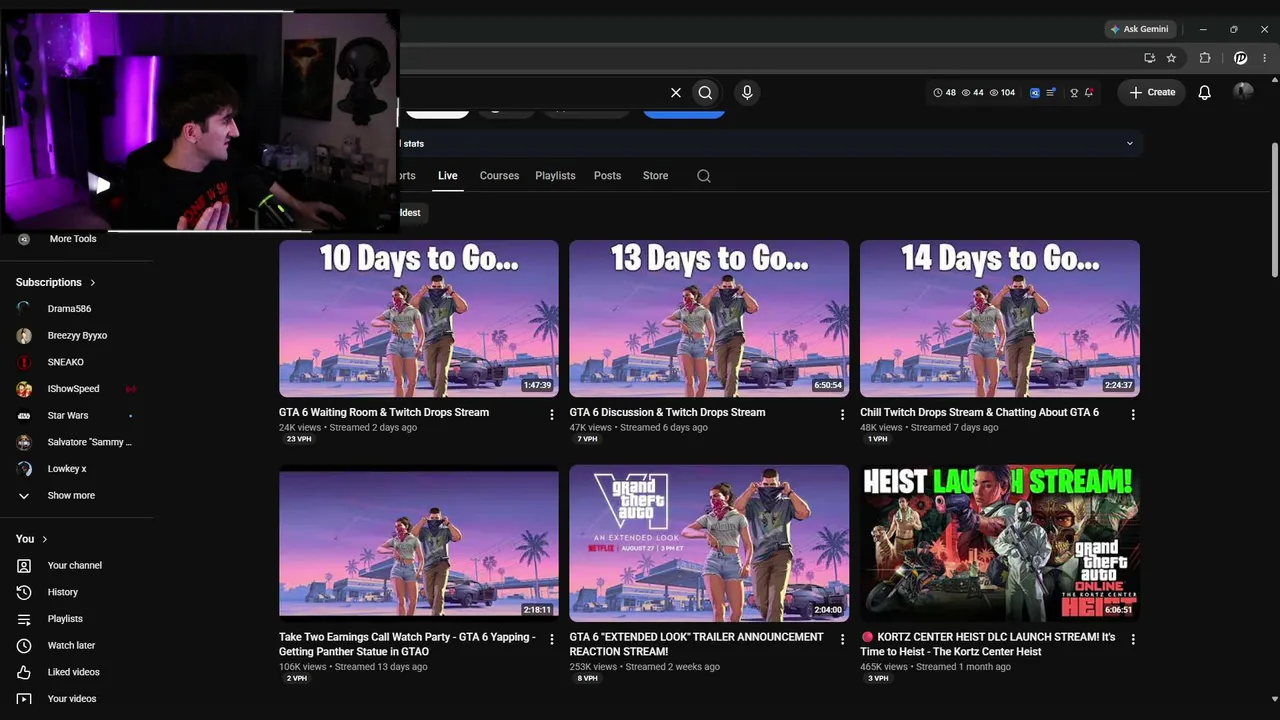Click "Chill Twitch Drops Stream & Chatting About GTA 6"
The image size is (1280, 720).
point(979,413)
